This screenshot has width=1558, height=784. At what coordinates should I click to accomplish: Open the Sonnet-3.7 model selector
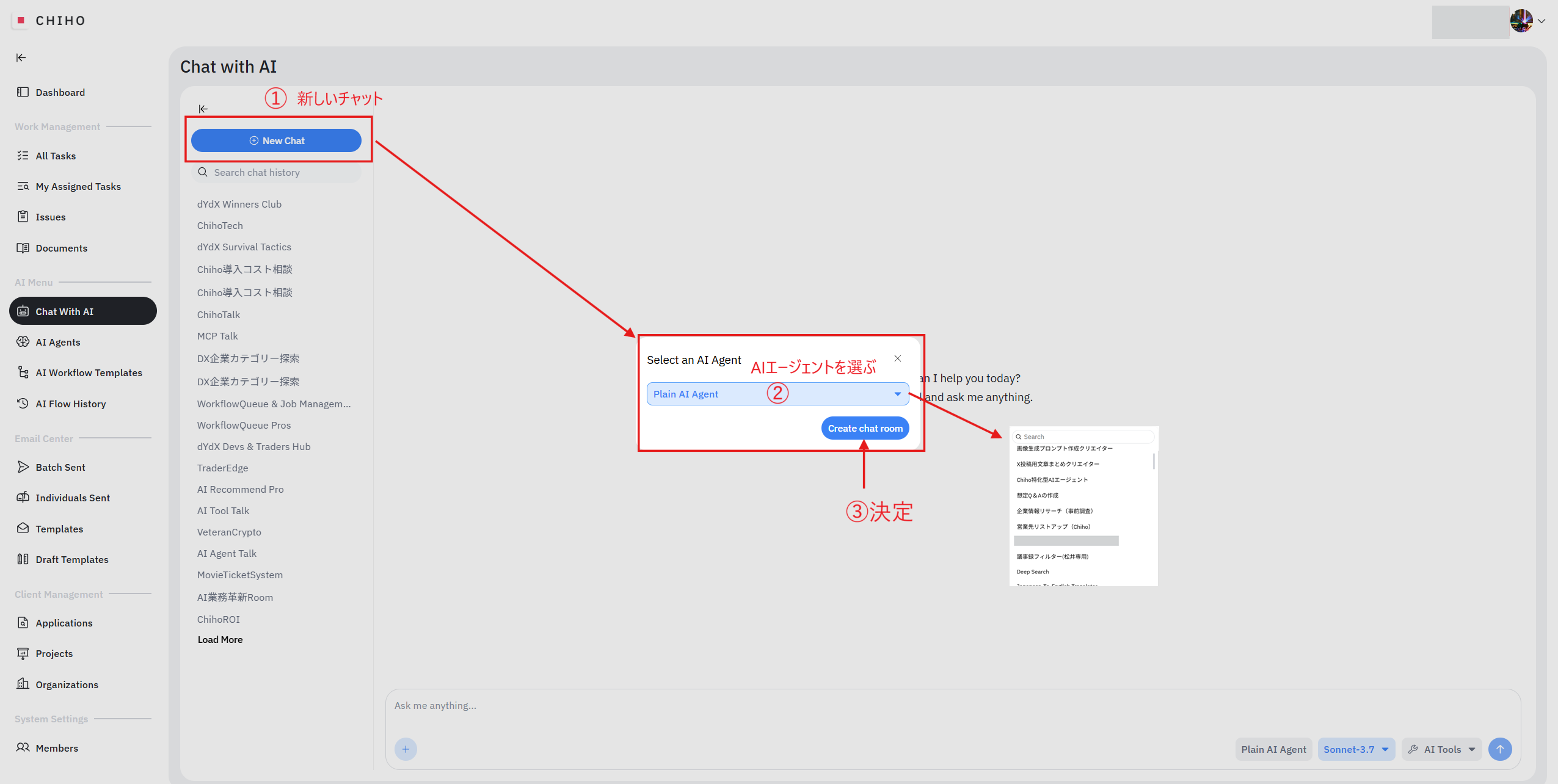click(1356, 749)
